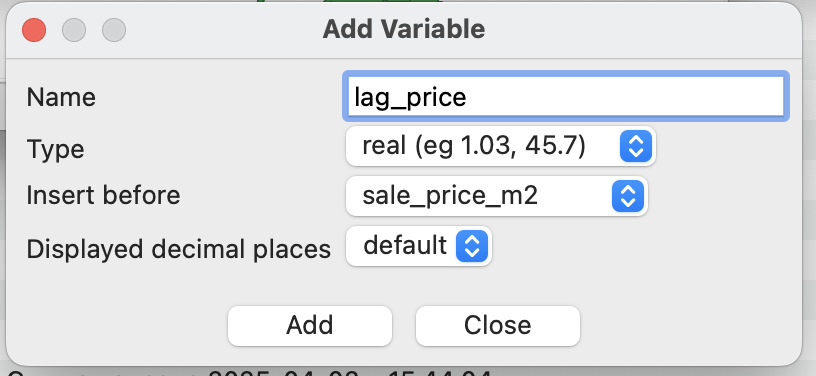Click the Name label

[61, 97]
